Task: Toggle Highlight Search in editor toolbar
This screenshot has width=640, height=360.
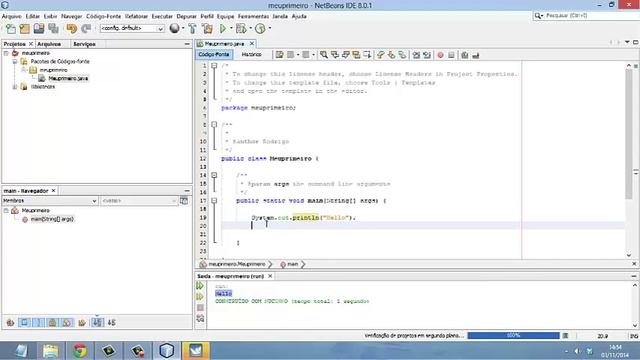Action: coord(356,55)
